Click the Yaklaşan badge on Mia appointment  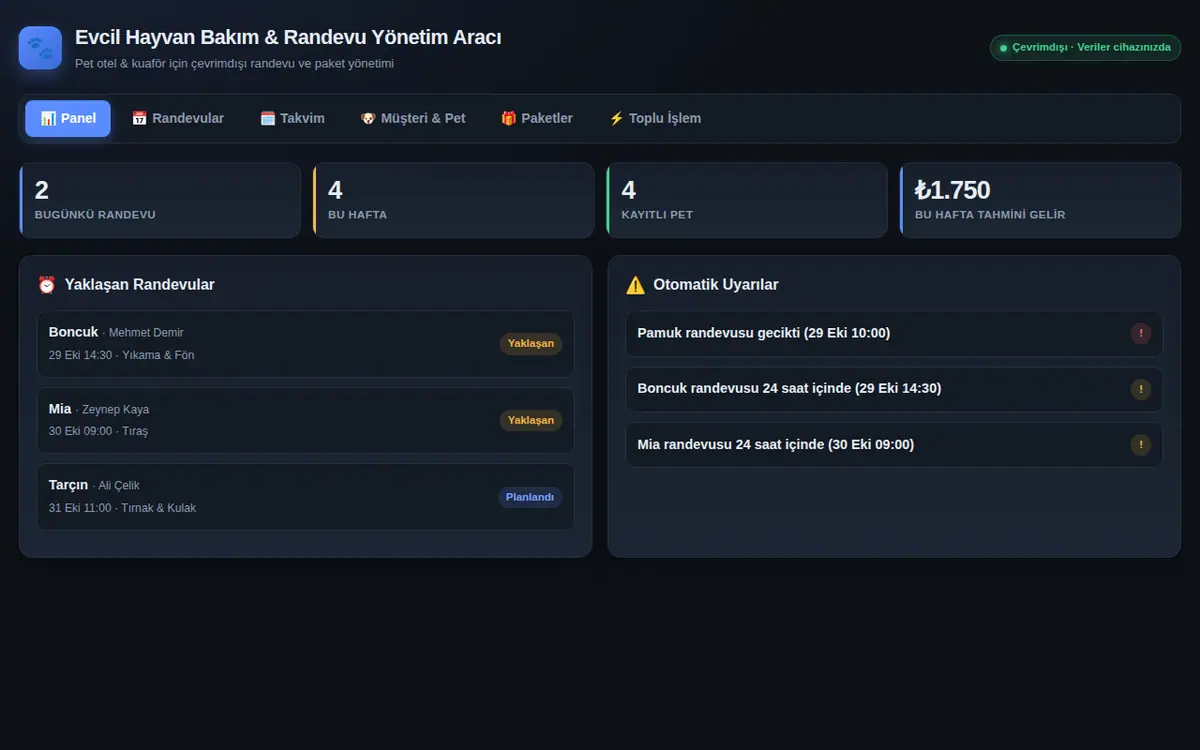tap(531, 421)
